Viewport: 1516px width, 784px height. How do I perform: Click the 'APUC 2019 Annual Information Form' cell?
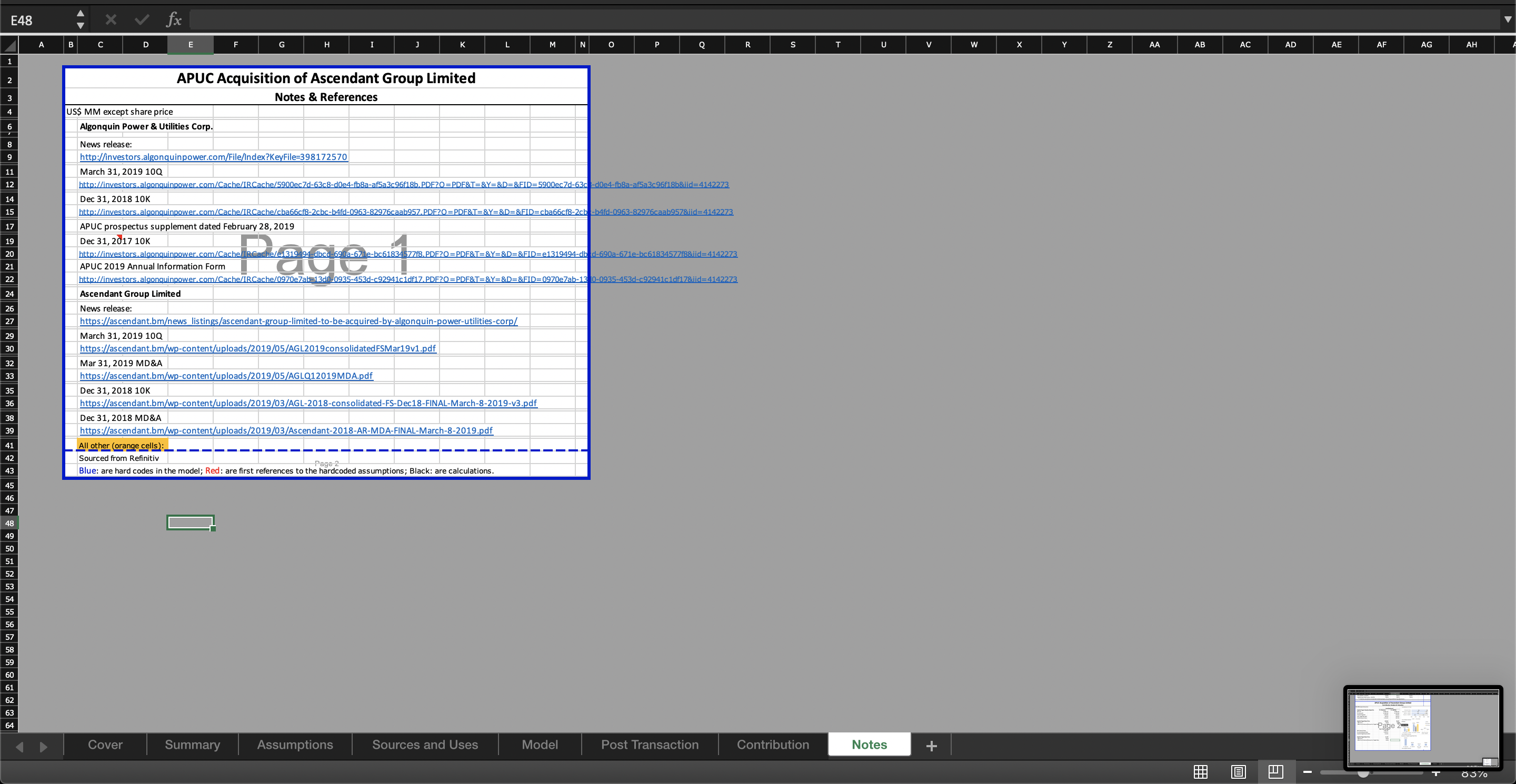tap(153, 266)
